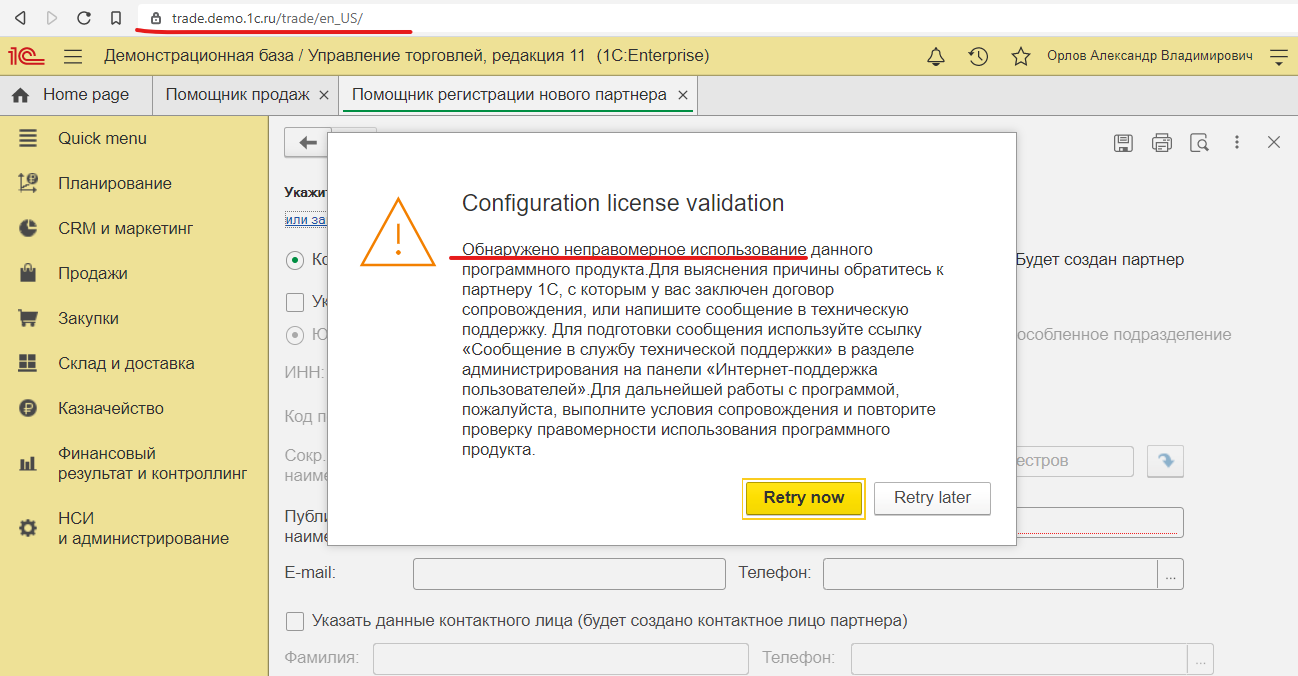Click the warning triangle icon in the dialog
This screenshot has width=1298, height=676.
point(398,232)
